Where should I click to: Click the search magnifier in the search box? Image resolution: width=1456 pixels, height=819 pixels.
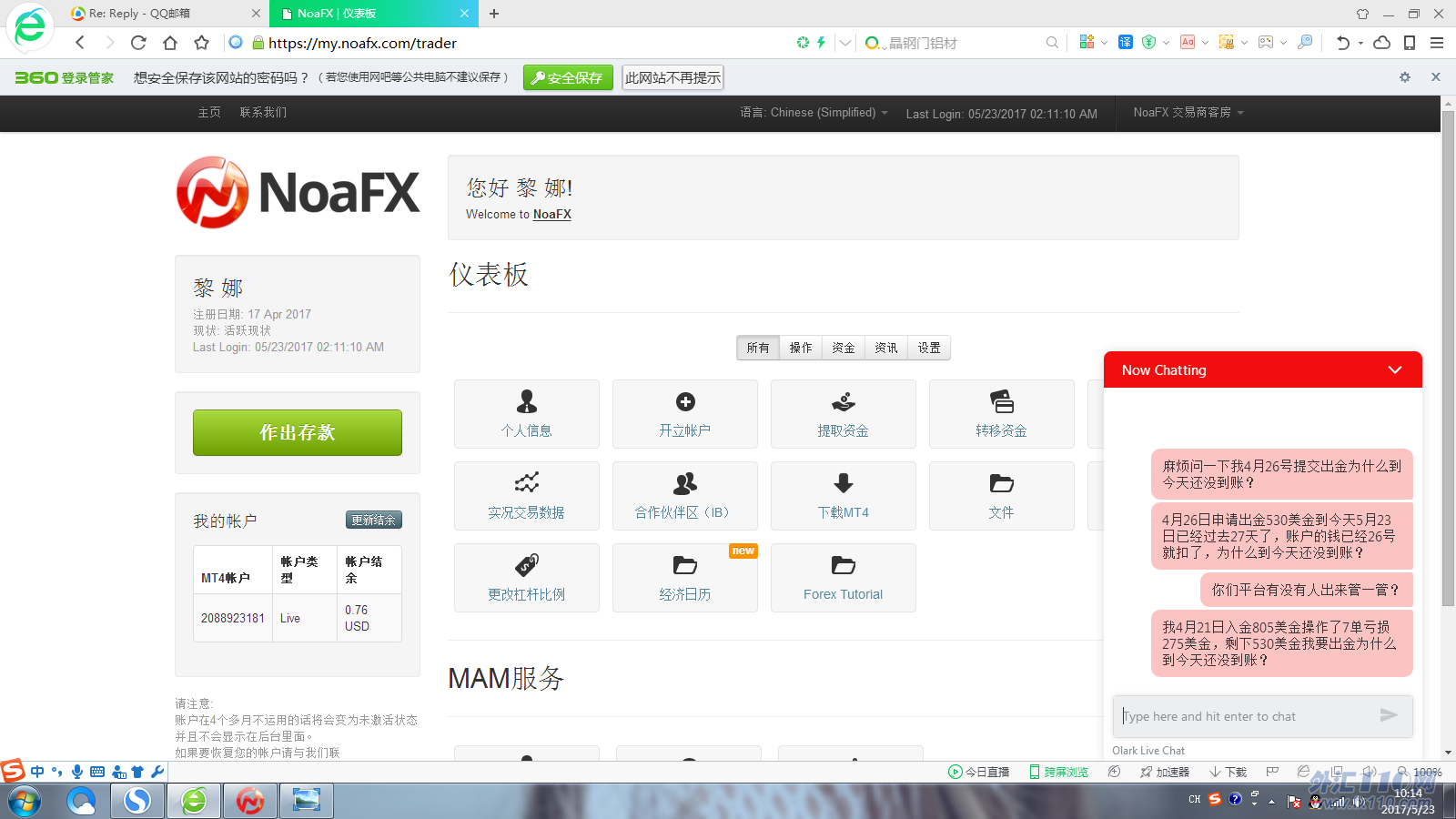click(1052, 43)
